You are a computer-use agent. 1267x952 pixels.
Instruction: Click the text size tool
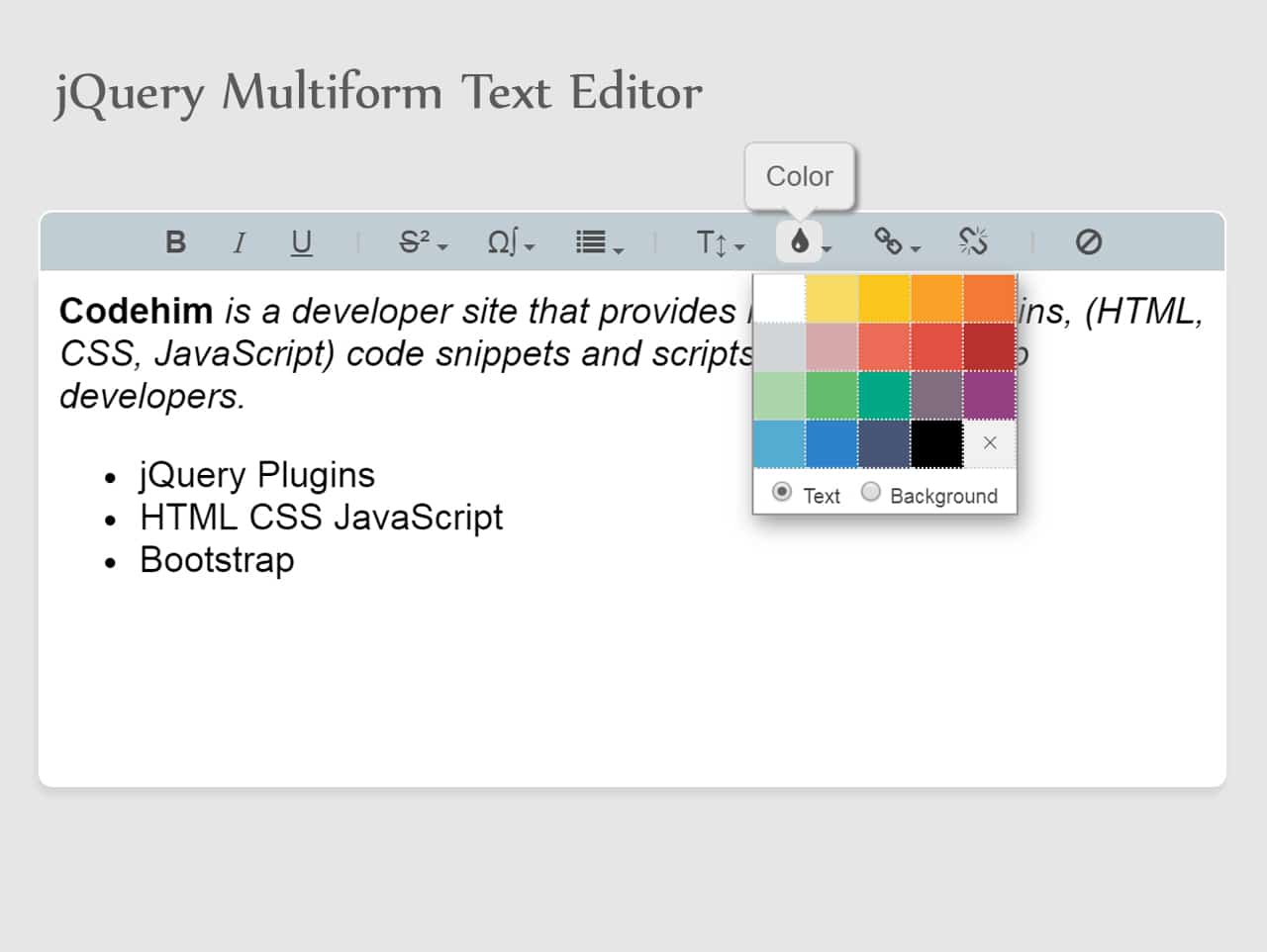tap(713, 241)
